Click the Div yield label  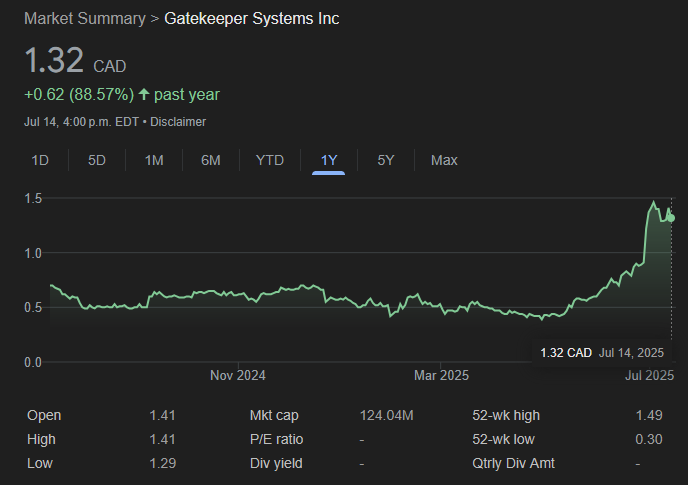click(276, 463)
